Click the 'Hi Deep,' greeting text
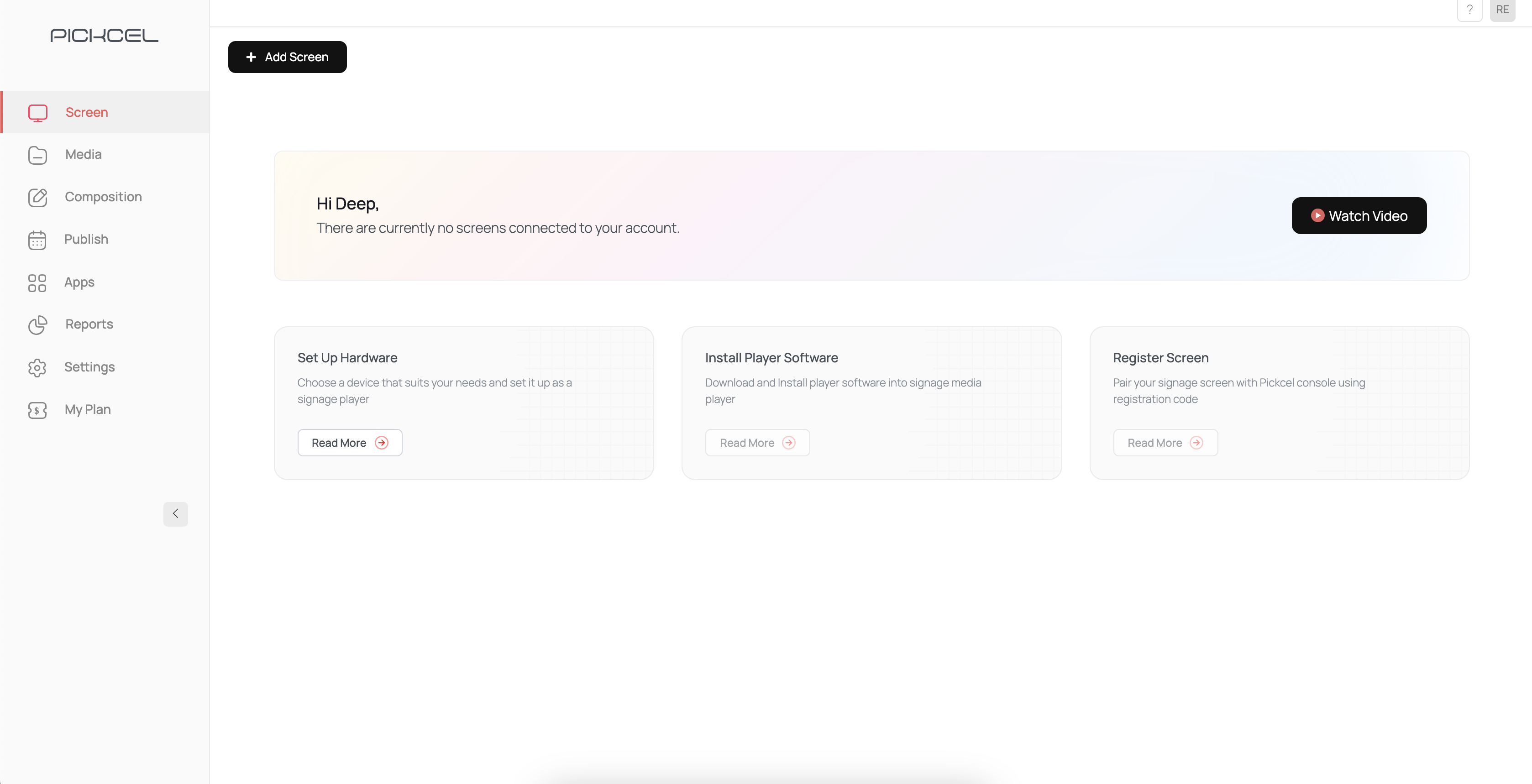The width and height of the screenshot is (1532, 784). click(x=347, y=204)
